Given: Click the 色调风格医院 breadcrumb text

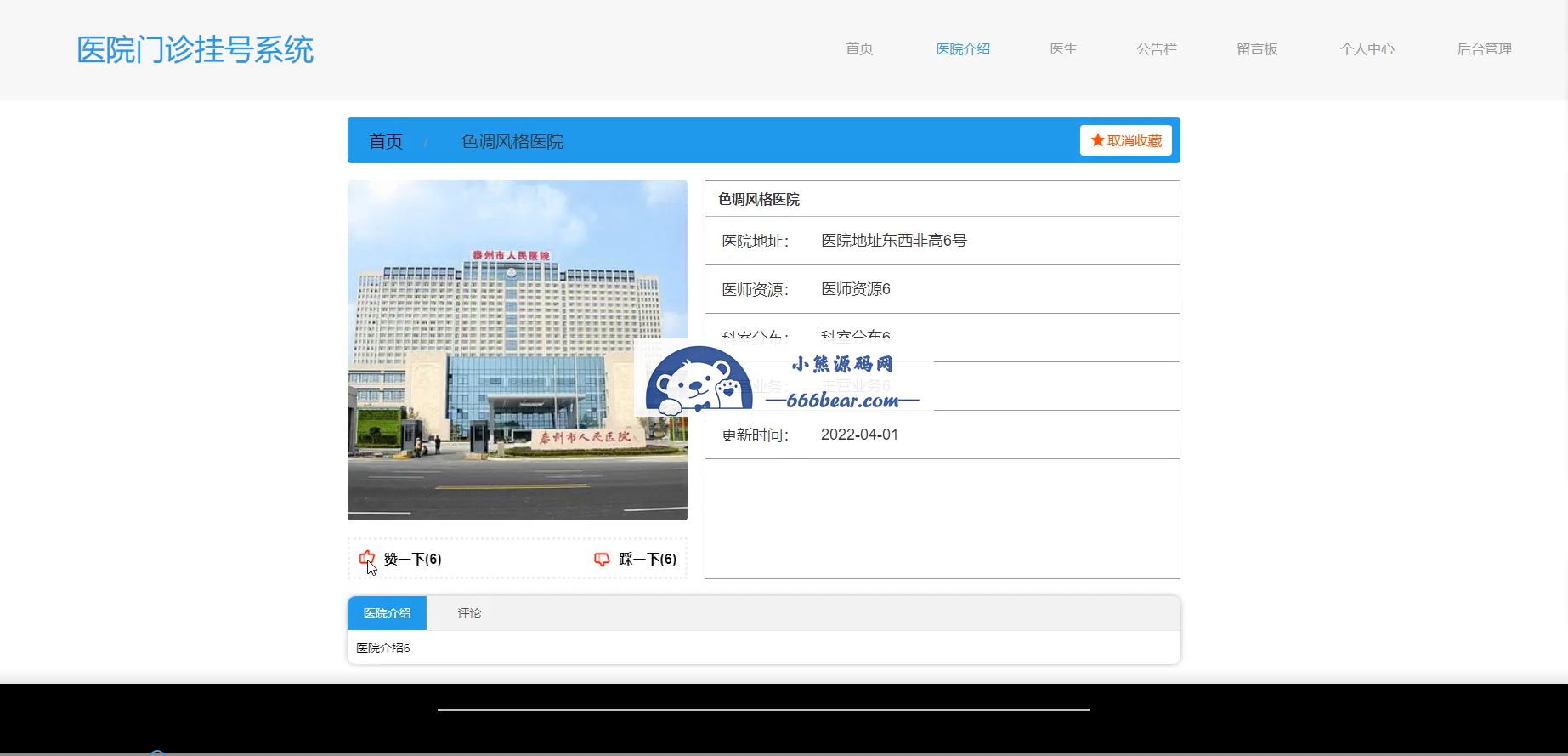Looking at the screenshot, I should coord(512,141).
